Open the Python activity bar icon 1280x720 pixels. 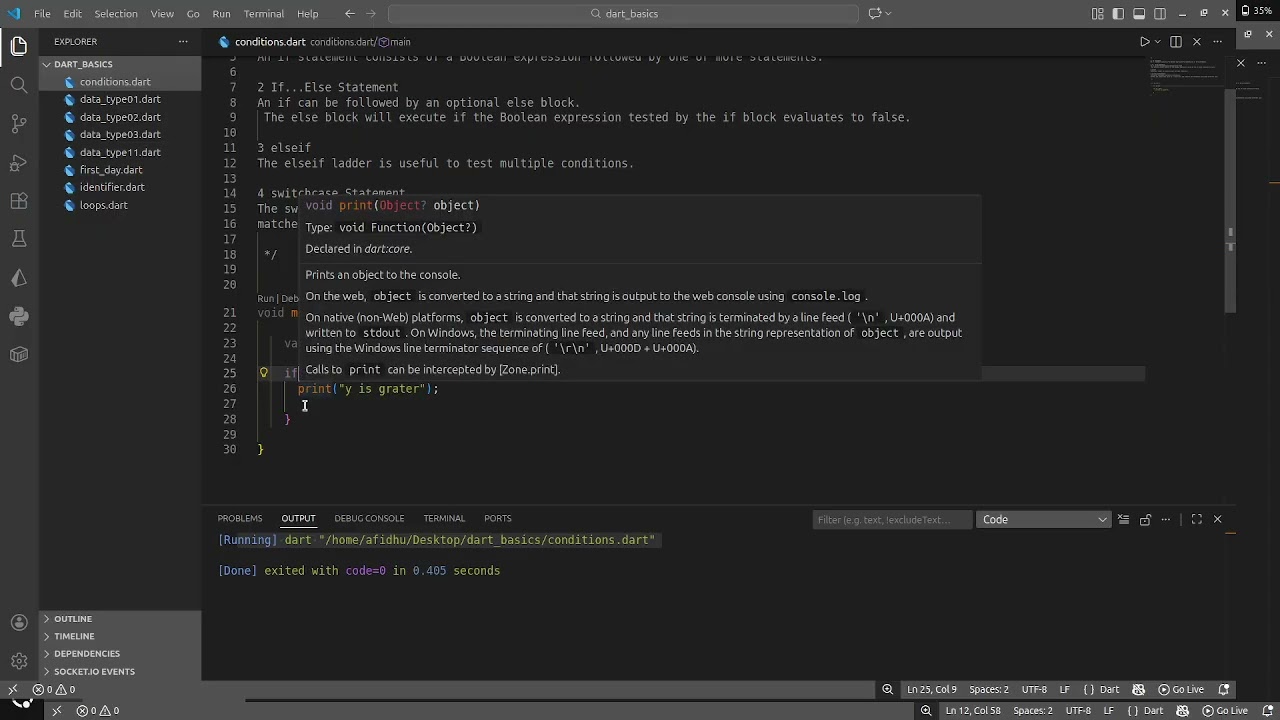tap(19, 316)
